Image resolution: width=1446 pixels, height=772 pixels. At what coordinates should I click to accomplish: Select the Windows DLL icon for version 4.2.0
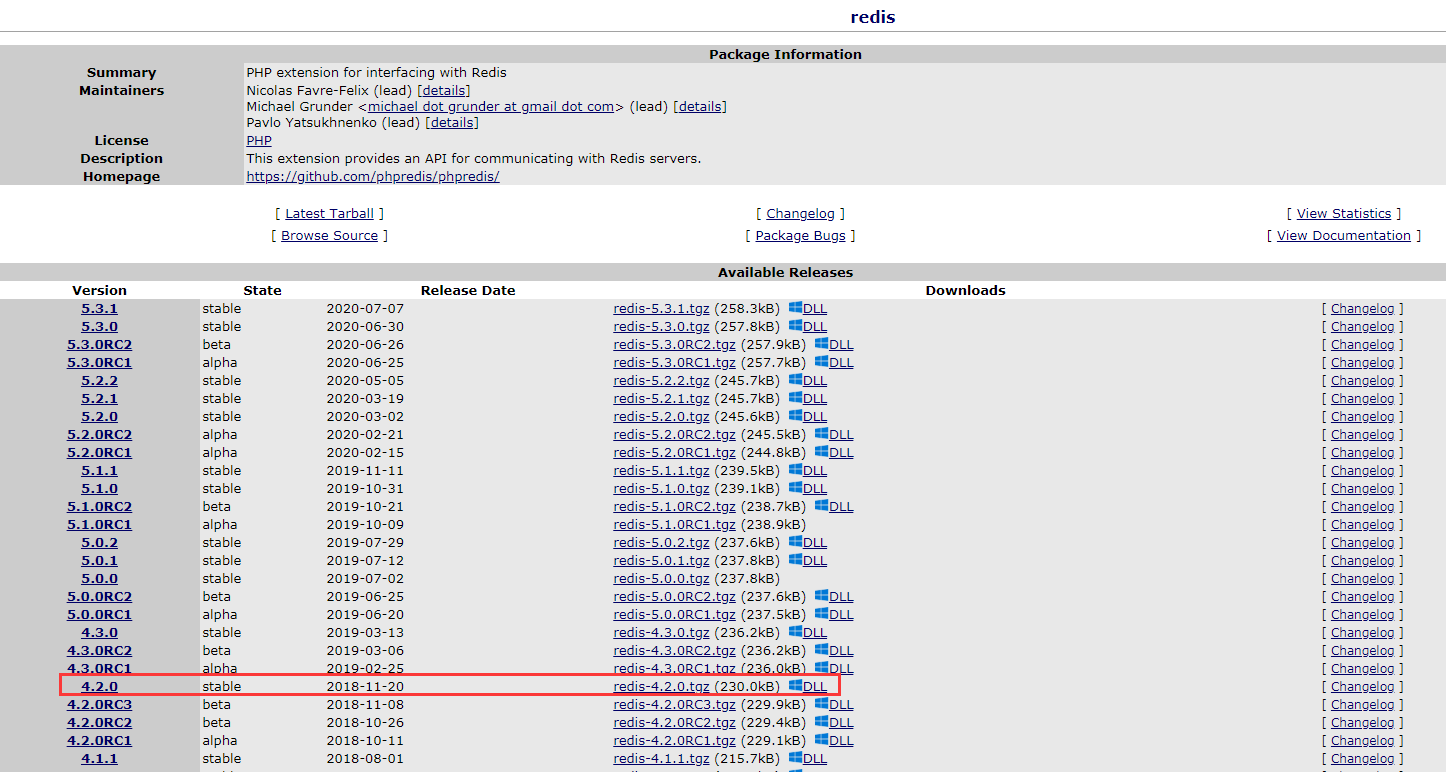(798, 686)
